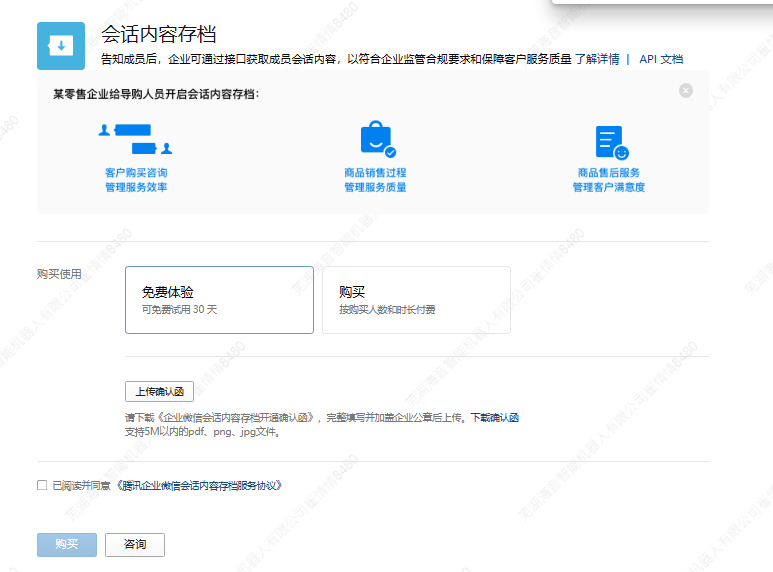Viewport: 773px width, 572px height.
Task: Click the 下载确认函 download link
Action: tap(495, 417)
